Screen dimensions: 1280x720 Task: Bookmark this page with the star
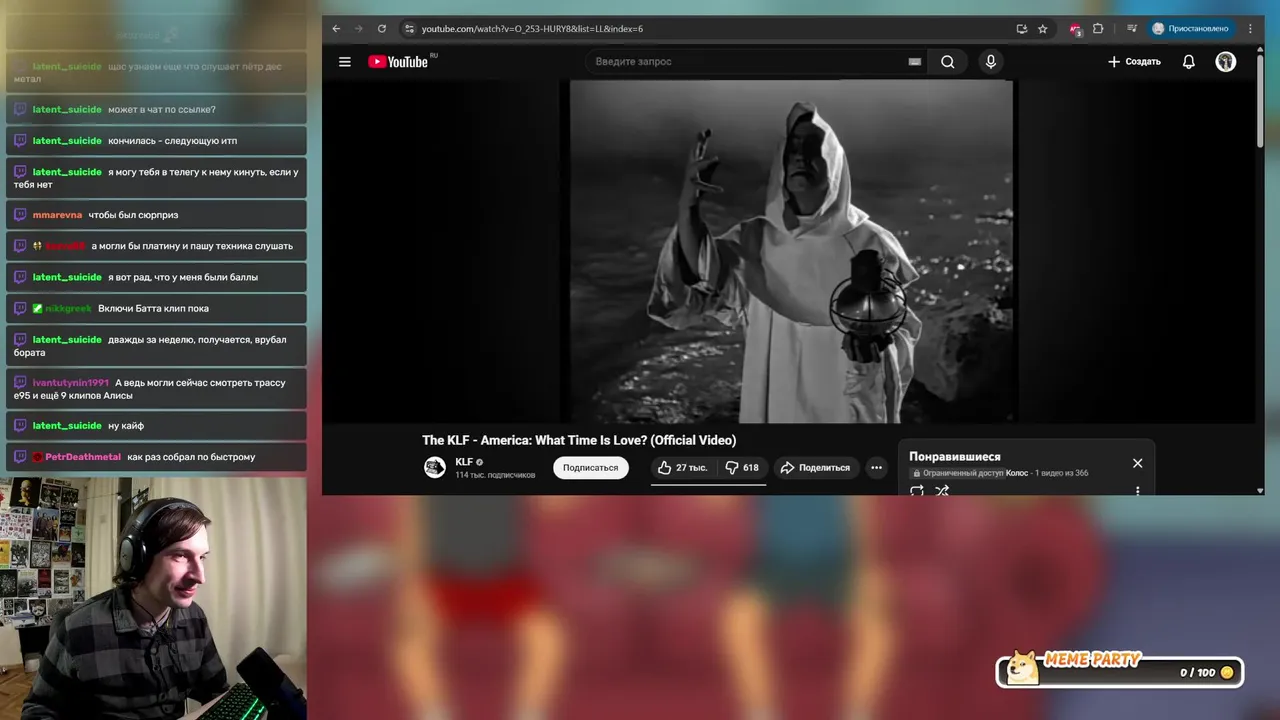1043,29
